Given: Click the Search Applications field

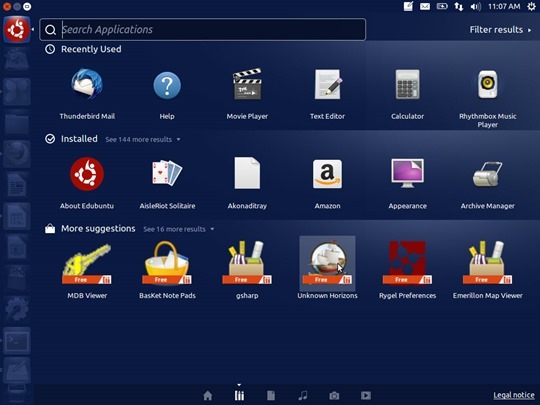Looking at the screenshot, I should [202, 30].
